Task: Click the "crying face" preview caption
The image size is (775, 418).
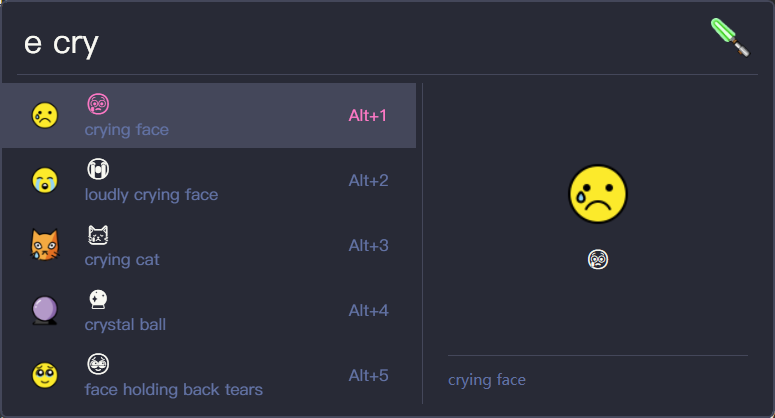Action: 487,380
